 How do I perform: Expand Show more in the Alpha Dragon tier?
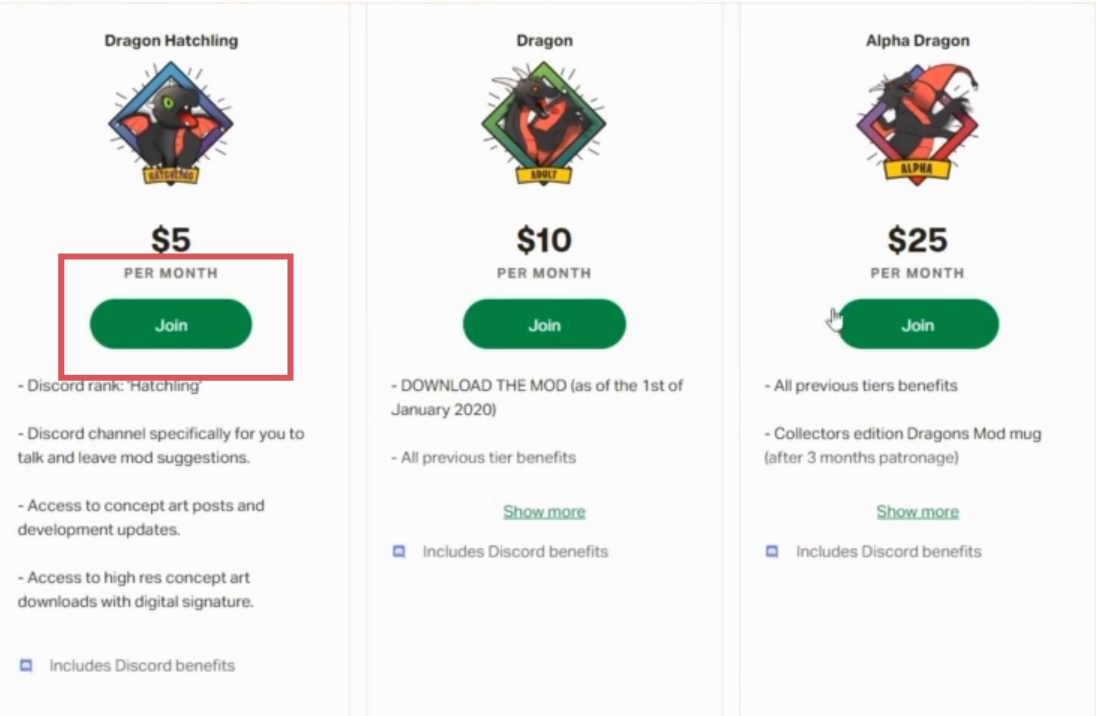tap(917, 511)
